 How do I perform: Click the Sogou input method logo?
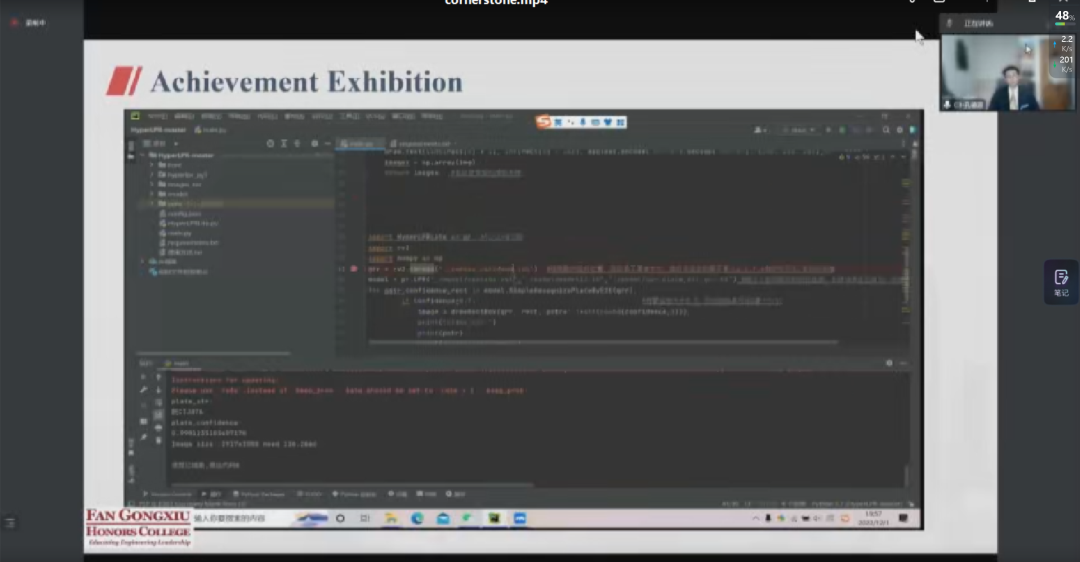[544, 122]
